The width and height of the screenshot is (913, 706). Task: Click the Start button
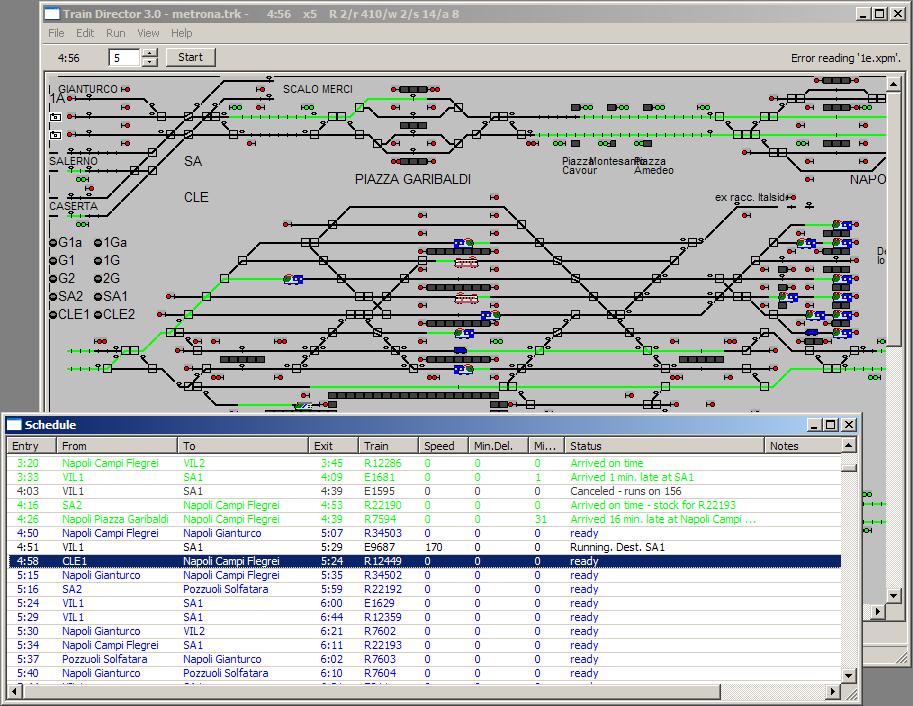tap(190, 57)
